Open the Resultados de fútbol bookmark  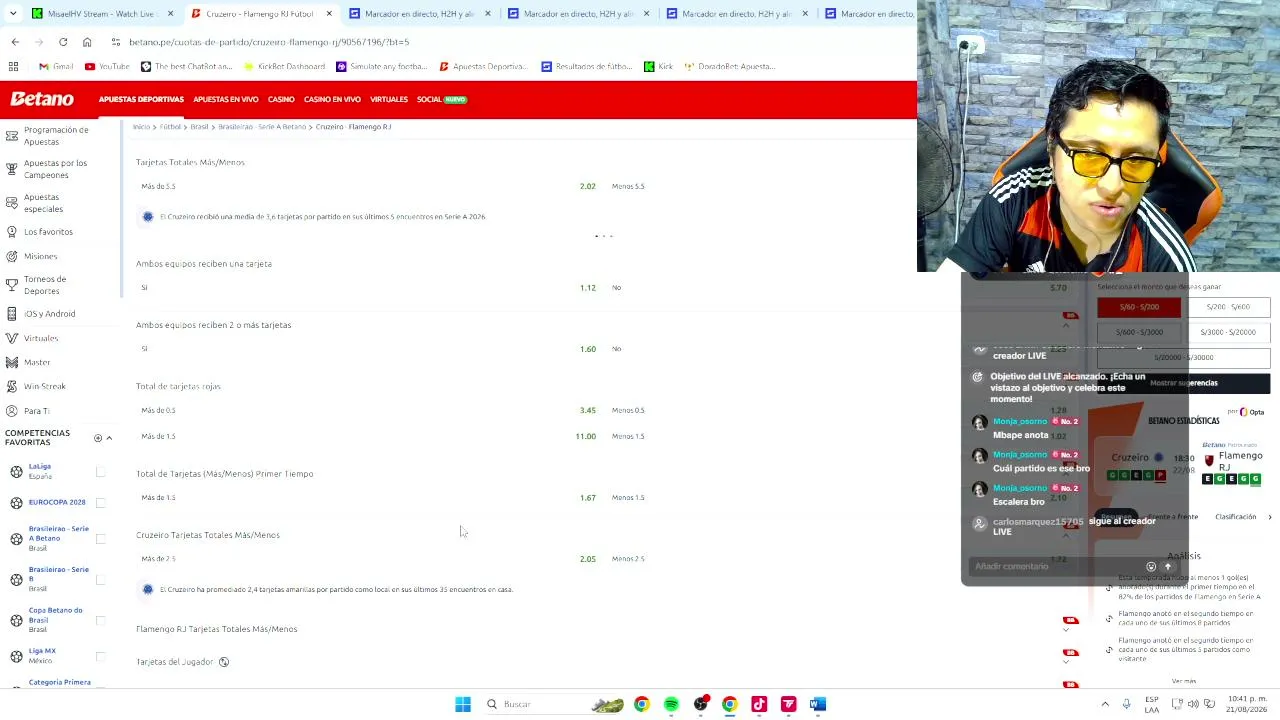pos(588,66)
